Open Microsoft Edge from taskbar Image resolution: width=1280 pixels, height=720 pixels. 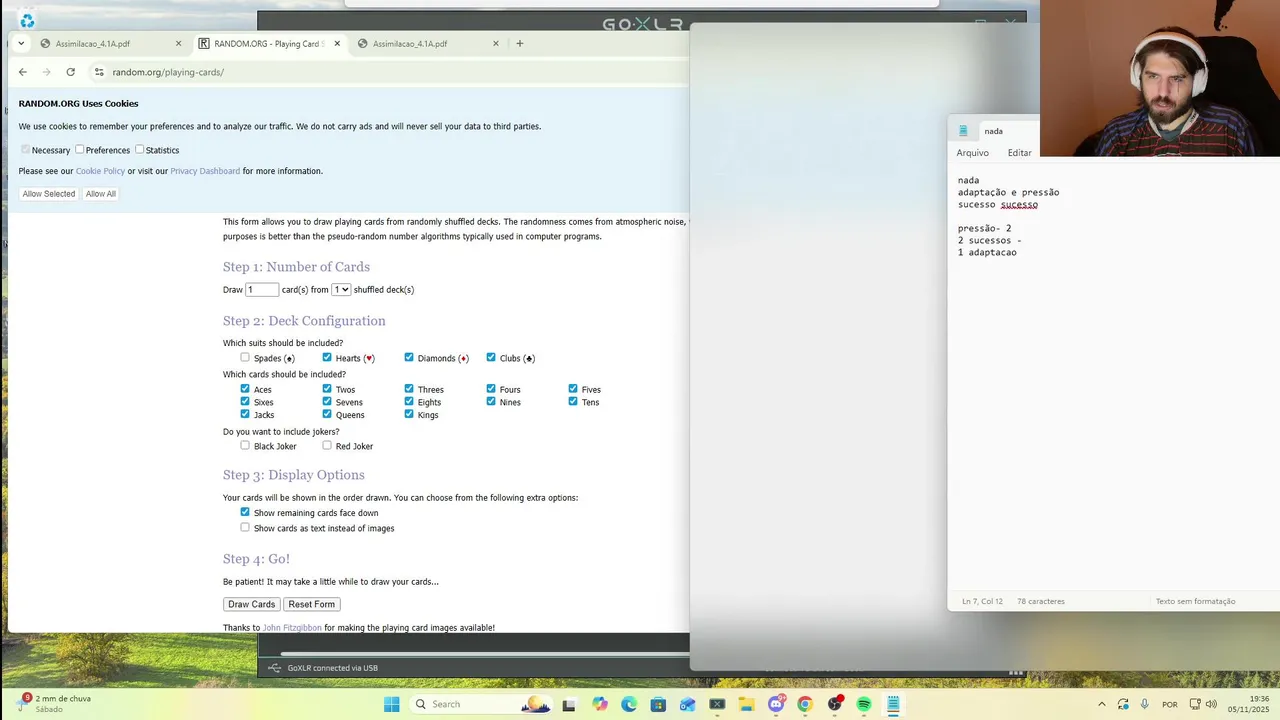click(629, 704)
